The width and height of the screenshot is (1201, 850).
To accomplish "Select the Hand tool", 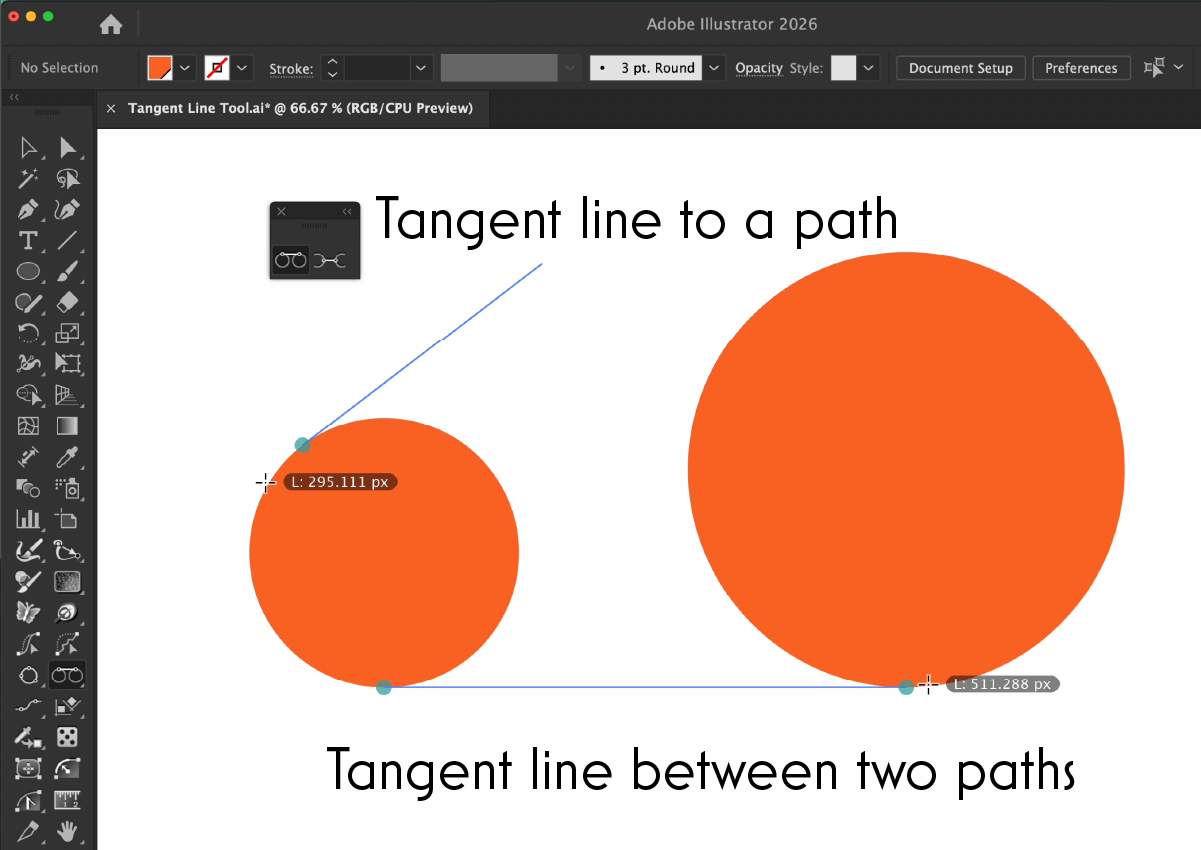I will [x=67, y=830].
